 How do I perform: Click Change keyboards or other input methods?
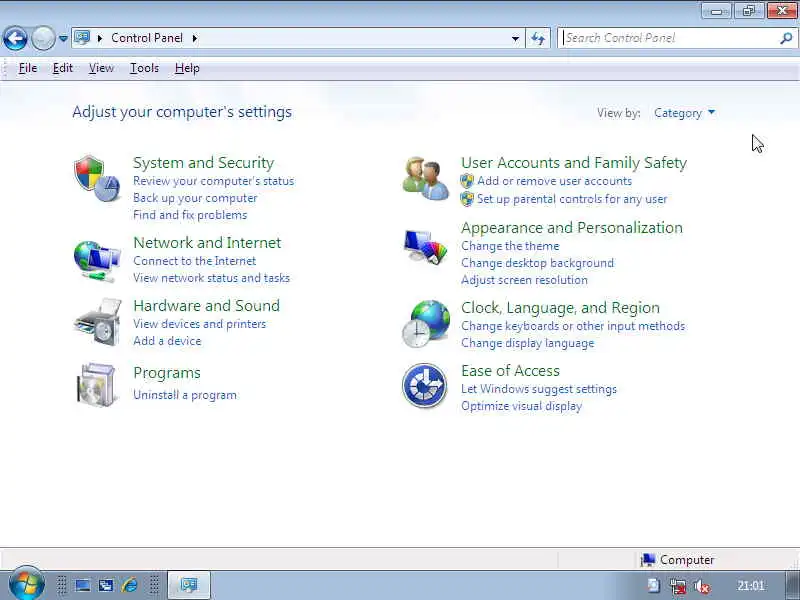(x=573, y=326)
